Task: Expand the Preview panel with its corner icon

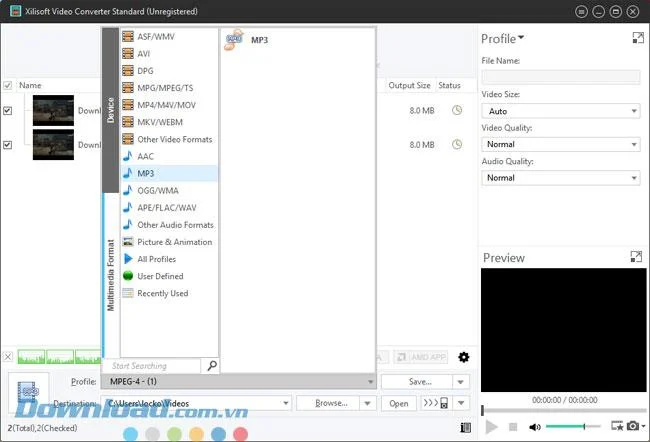Action: pyautogui.click(x=636, y=257)
